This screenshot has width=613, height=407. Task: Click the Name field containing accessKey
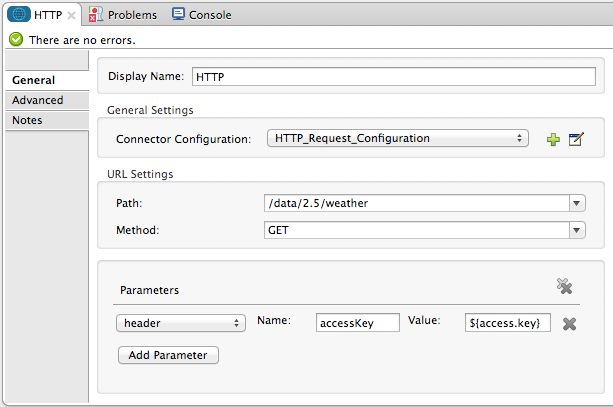[357, 323]
